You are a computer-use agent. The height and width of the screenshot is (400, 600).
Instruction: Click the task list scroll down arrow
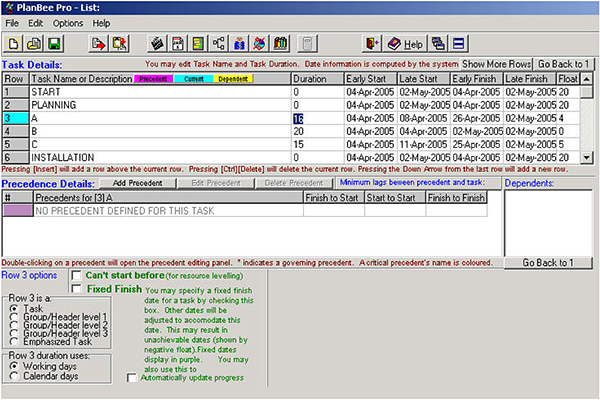click(587, 157)
